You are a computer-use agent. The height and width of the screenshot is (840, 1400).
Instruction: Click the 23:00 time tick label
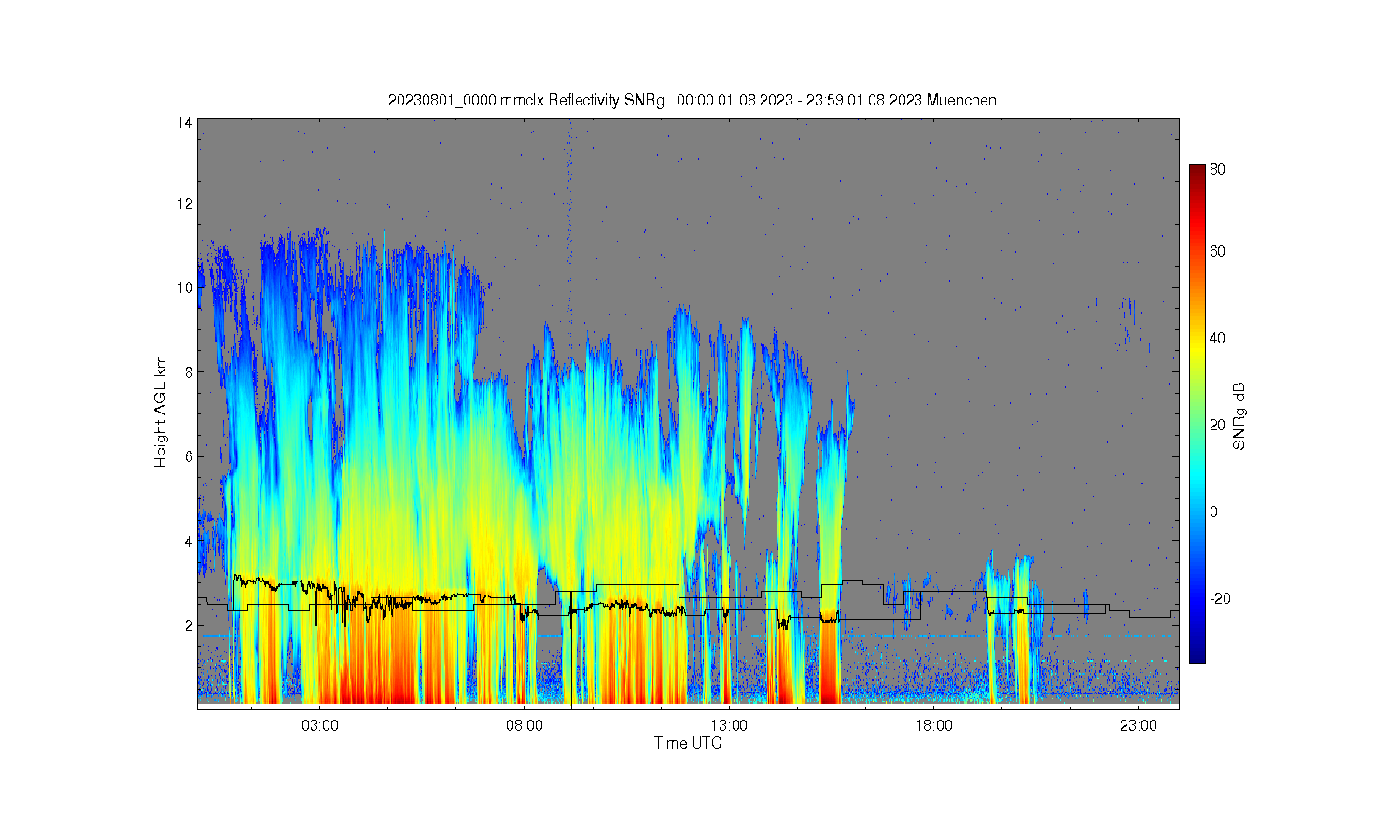(1138, 725)
